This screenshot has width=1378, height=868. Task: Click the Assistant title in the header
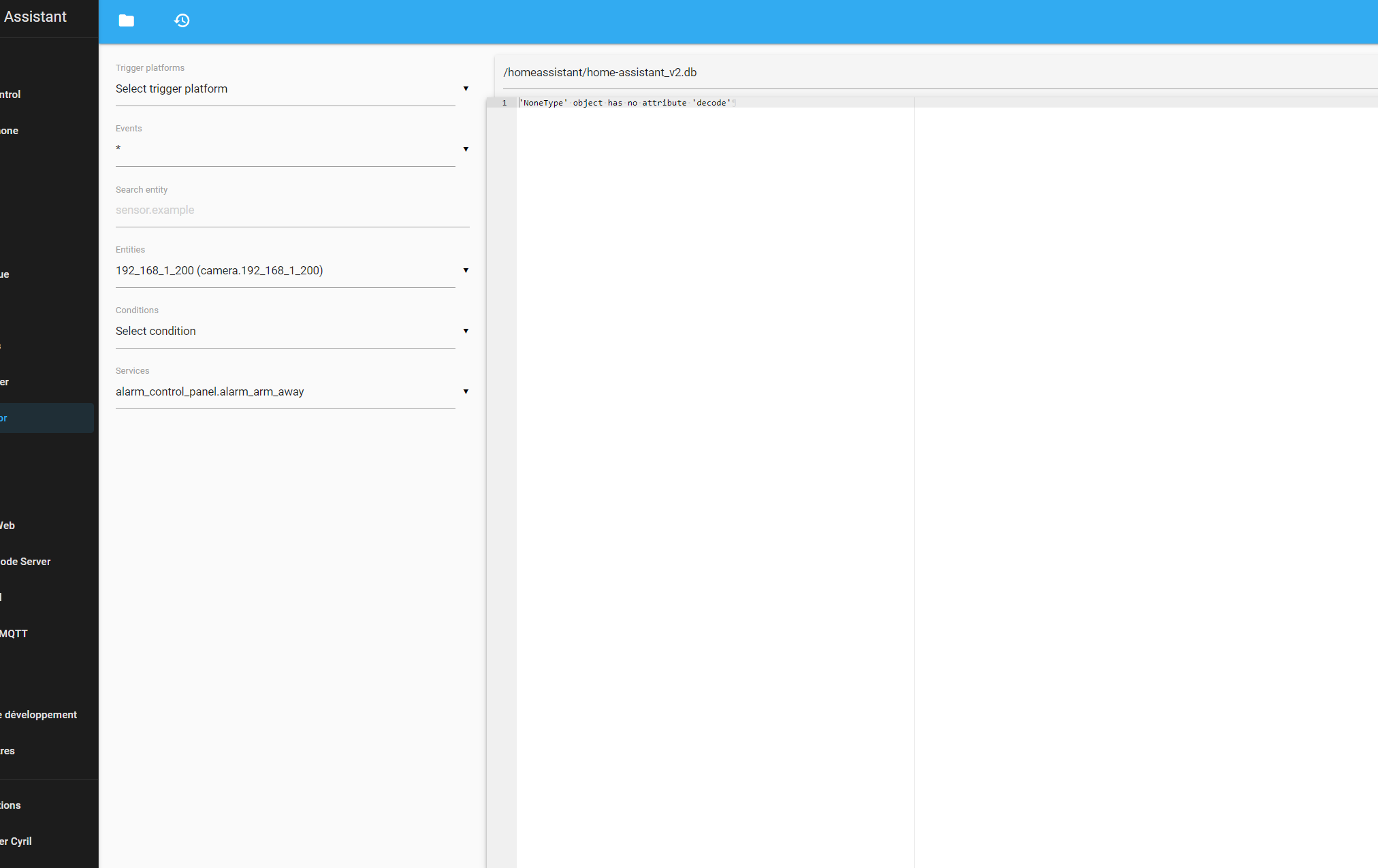tap(35, 16)
